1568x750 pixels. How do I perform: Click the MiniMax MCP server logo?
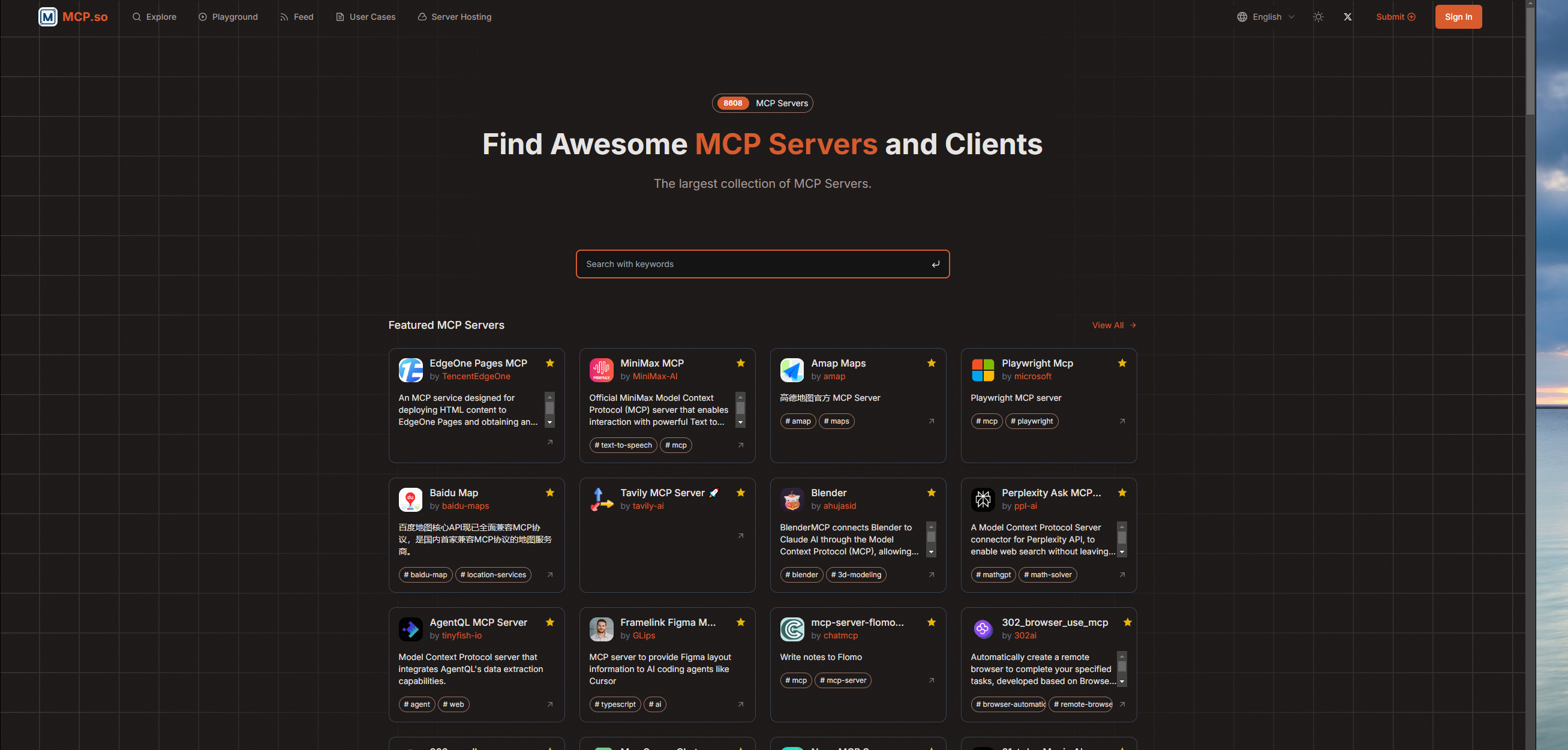pos(601,370)
